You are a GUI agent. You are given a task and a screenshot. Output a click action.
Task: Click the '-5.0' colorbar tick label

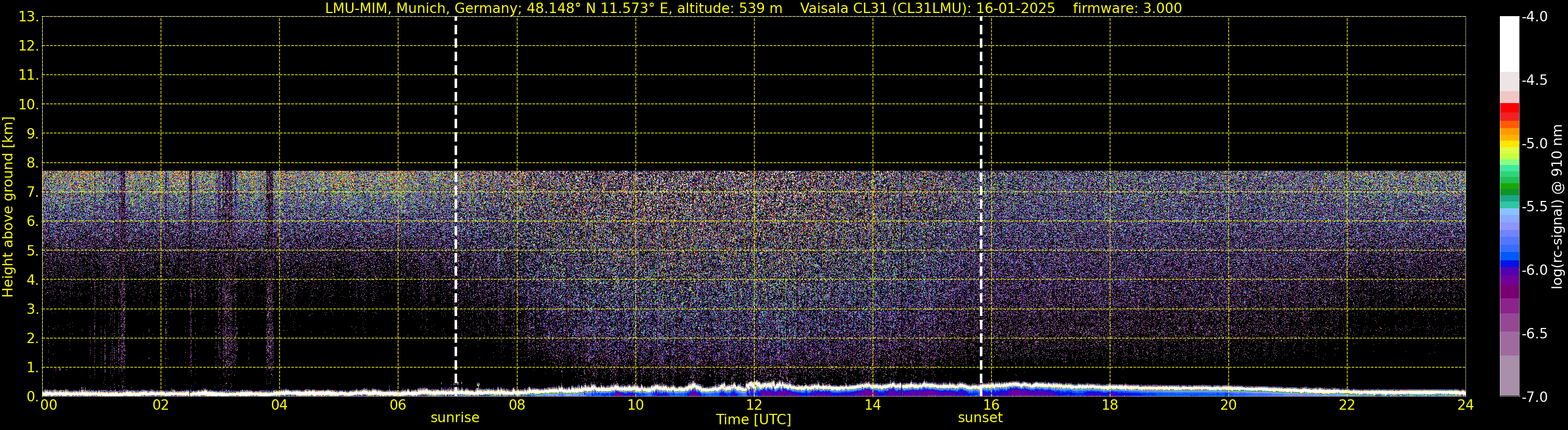click(x=1533, y=144)
